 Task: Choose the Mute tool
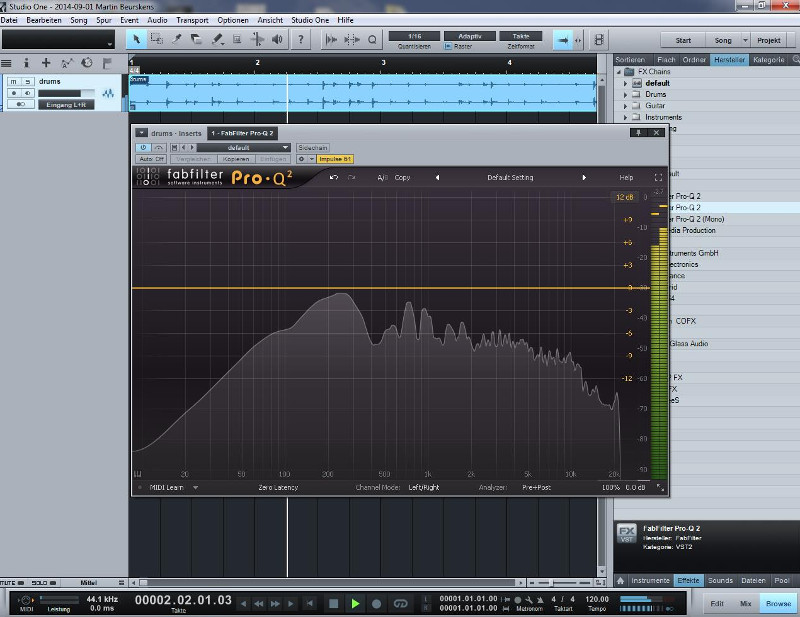237,39
